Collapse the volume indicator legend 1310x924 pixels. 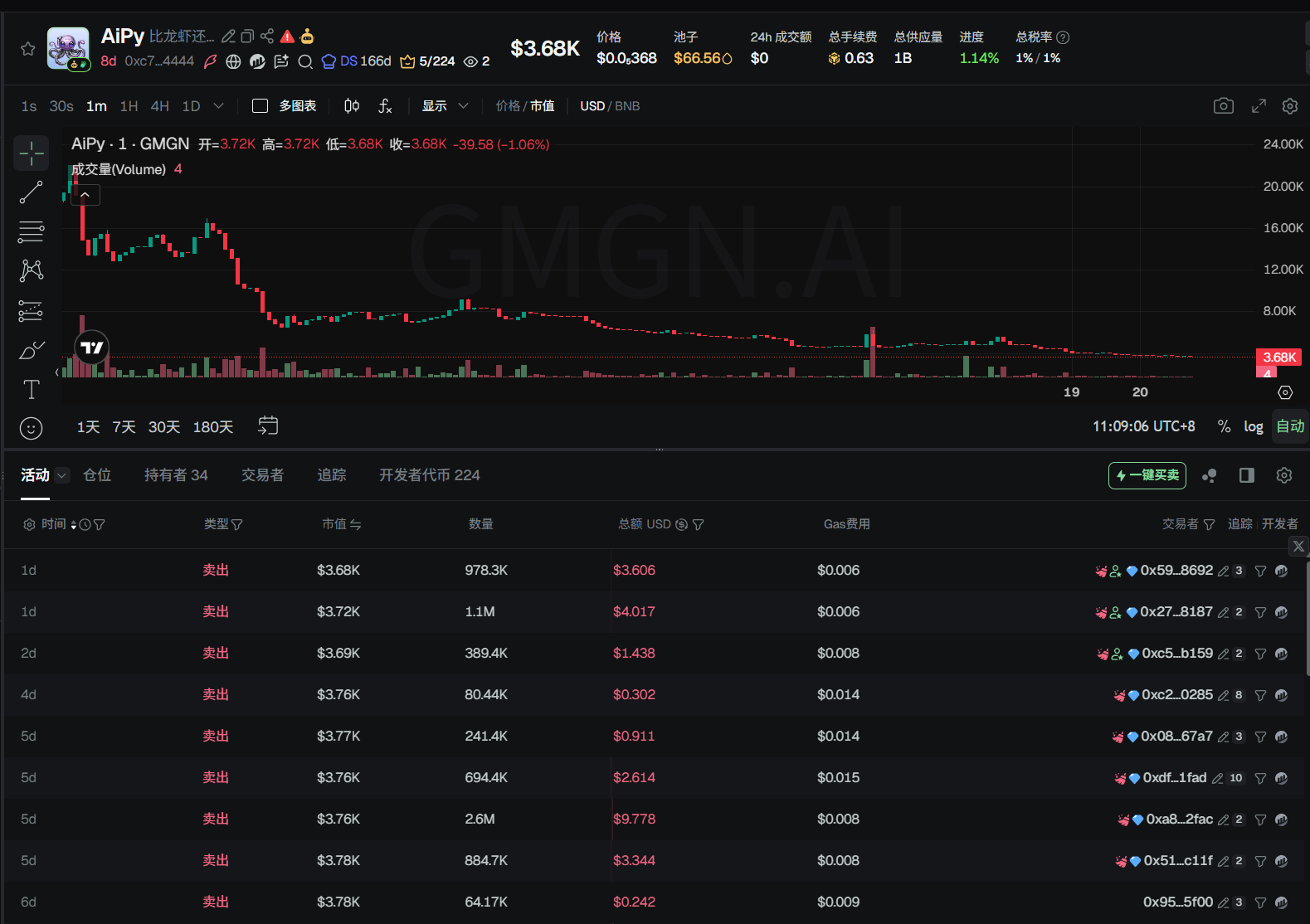[85, 195]
